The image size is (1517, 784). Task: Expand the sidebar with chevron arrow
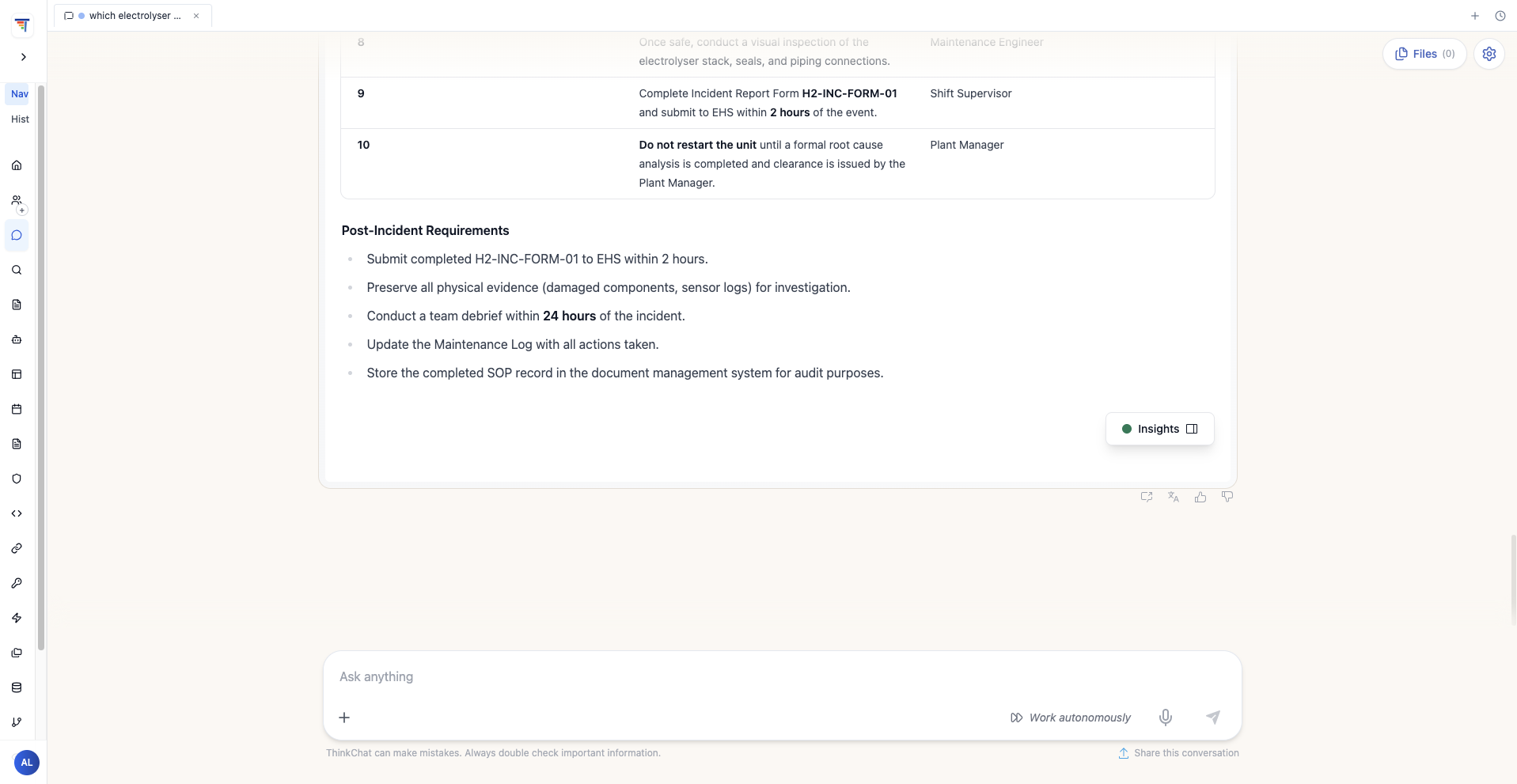tap(24, 57)
